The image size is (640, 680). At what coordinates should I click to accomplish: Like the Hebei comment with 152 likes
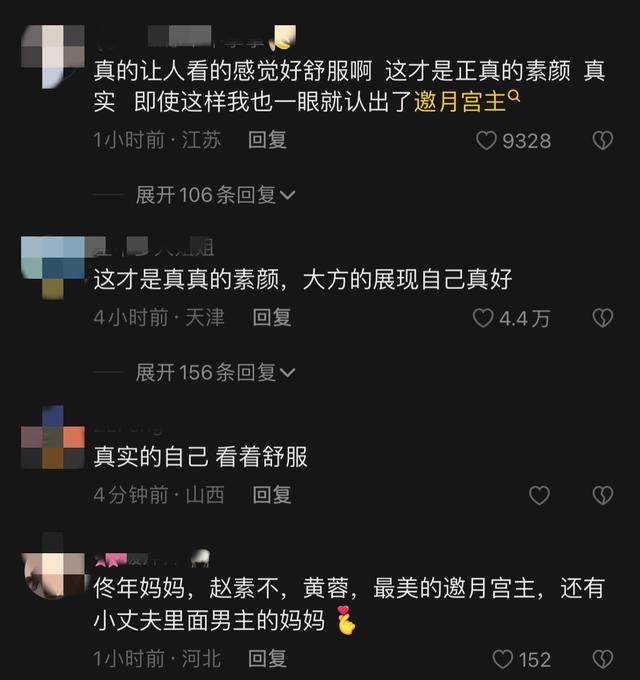(503, 660)
